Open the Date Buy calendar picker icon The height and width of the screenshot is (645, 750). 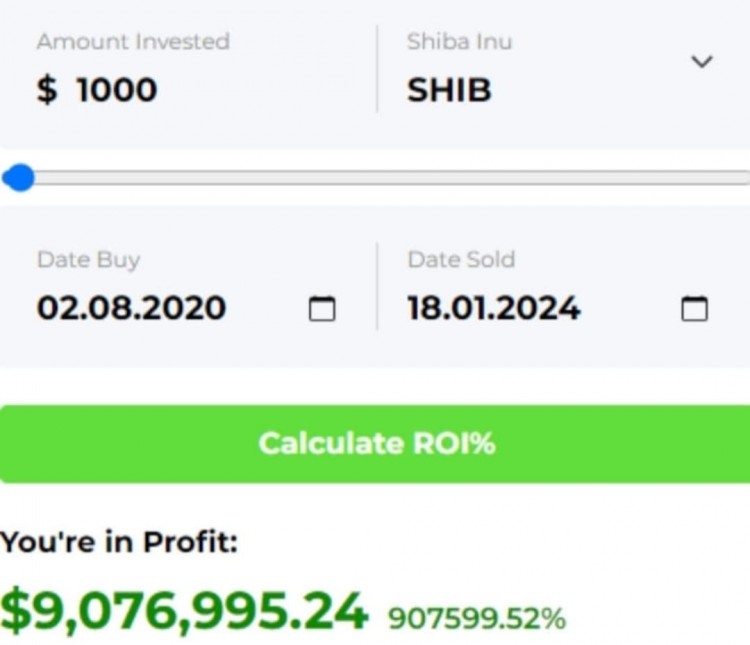tap(322, 309)
